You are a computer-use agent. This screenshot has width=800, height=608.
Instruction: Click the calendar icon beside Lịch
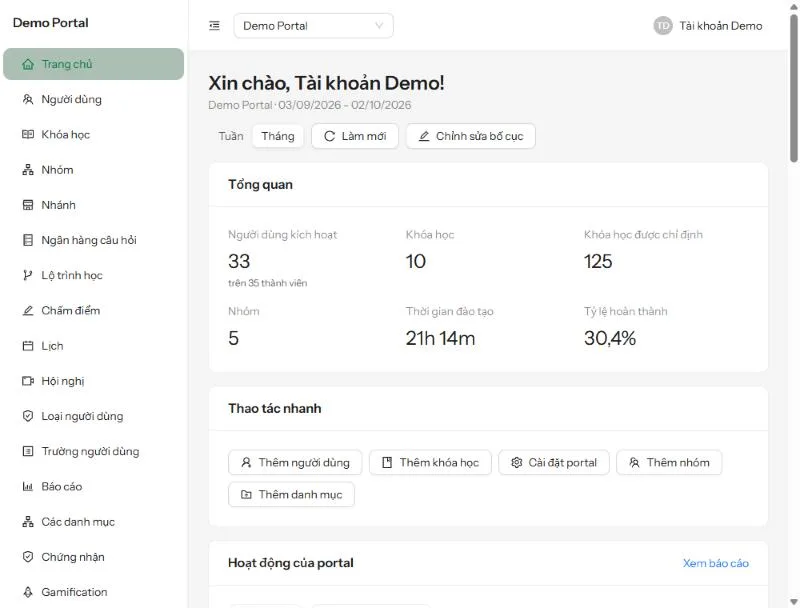pyautogui.click(x=28, y=346)
